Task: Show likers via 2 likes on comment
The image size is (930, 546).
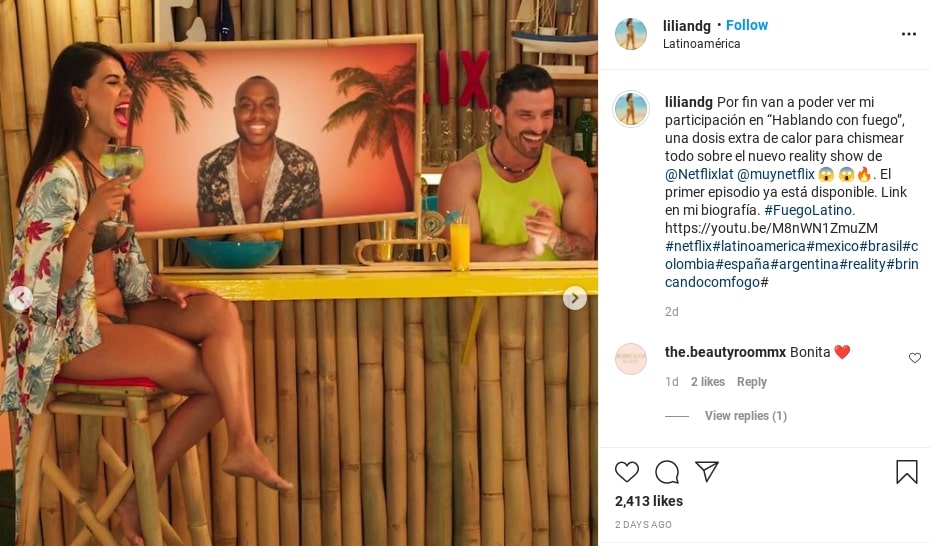Action: (x=708, y=382)
